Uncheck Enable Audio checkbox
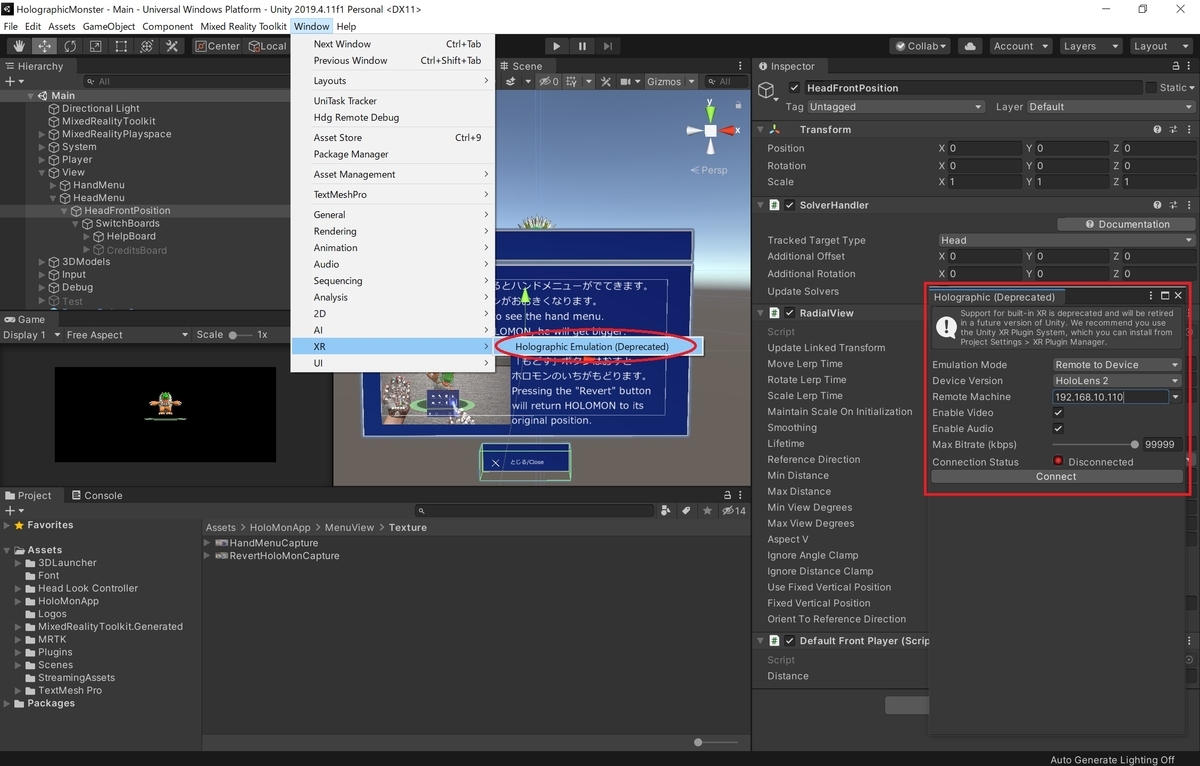Screen dimensions: 1200x766 point(1058,429)
